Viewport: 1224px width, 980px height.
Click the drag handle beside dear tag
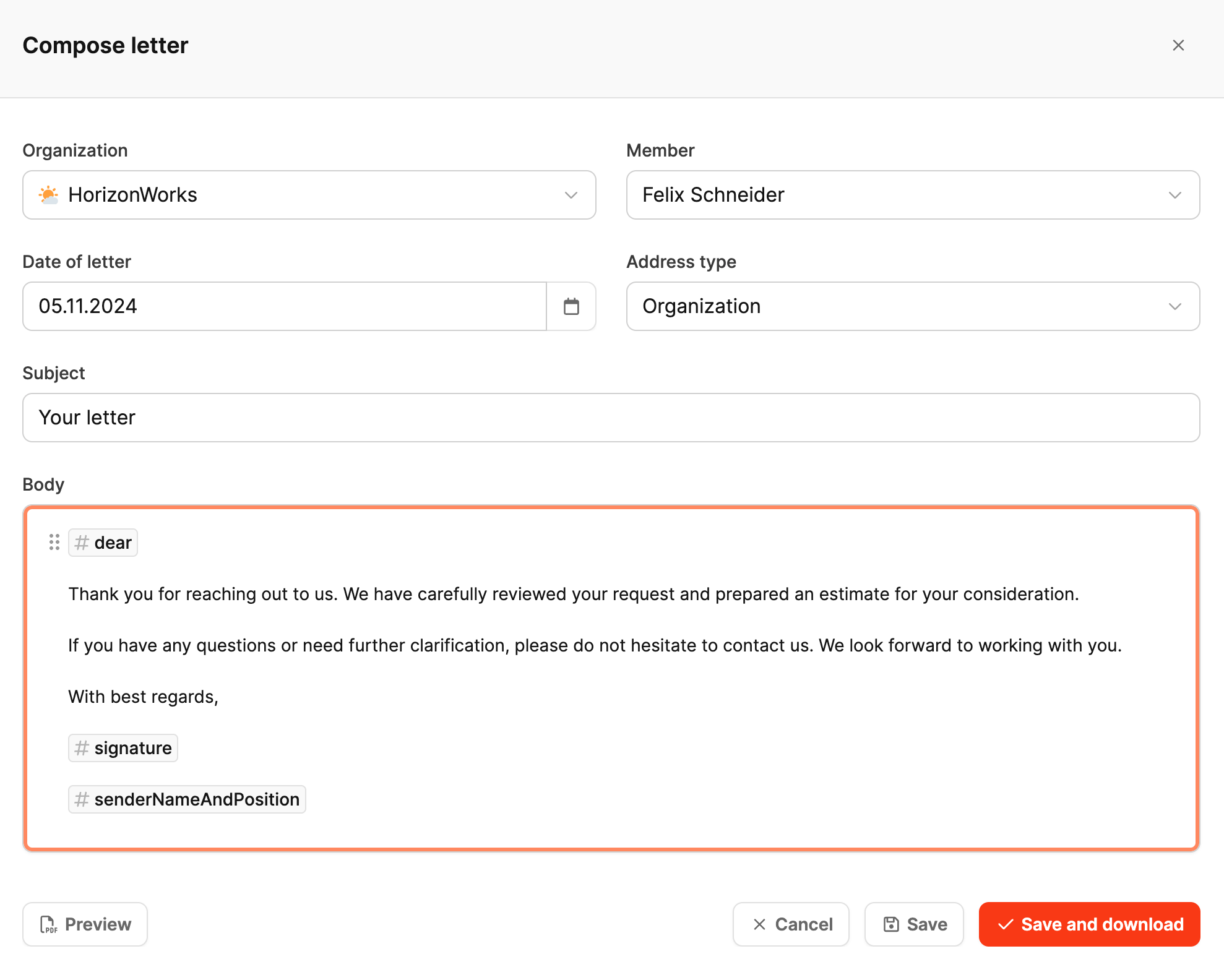point(54,543)
